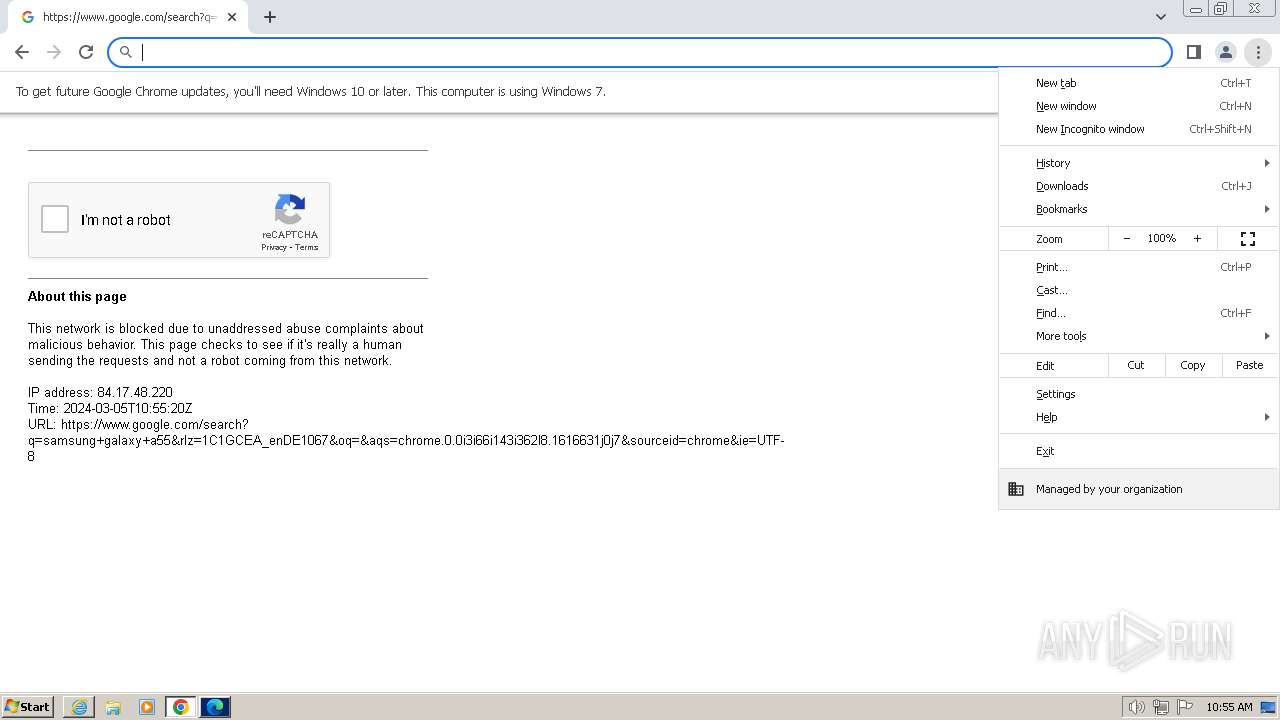The height and width of the screenshot is (720, 1280).
Task: Click the Windows 7 update notice text
Action: [x=311, y=91]
